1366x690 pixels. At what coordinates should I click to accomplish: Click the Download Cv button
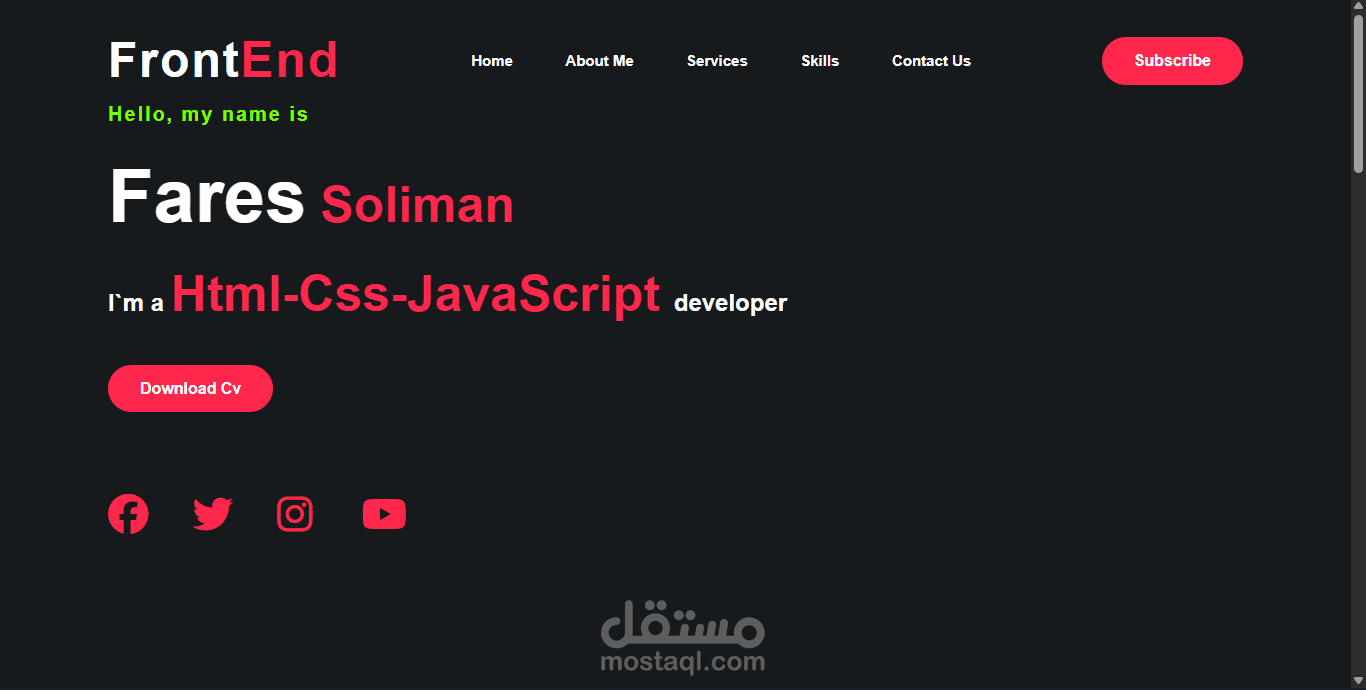190,388
